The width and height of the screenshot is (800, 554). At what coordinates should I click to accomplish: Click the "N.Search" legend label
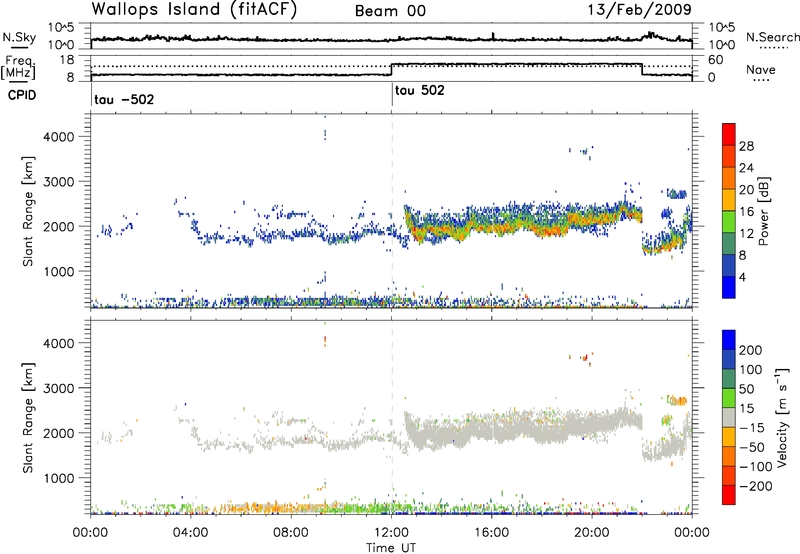pos(772,37)
